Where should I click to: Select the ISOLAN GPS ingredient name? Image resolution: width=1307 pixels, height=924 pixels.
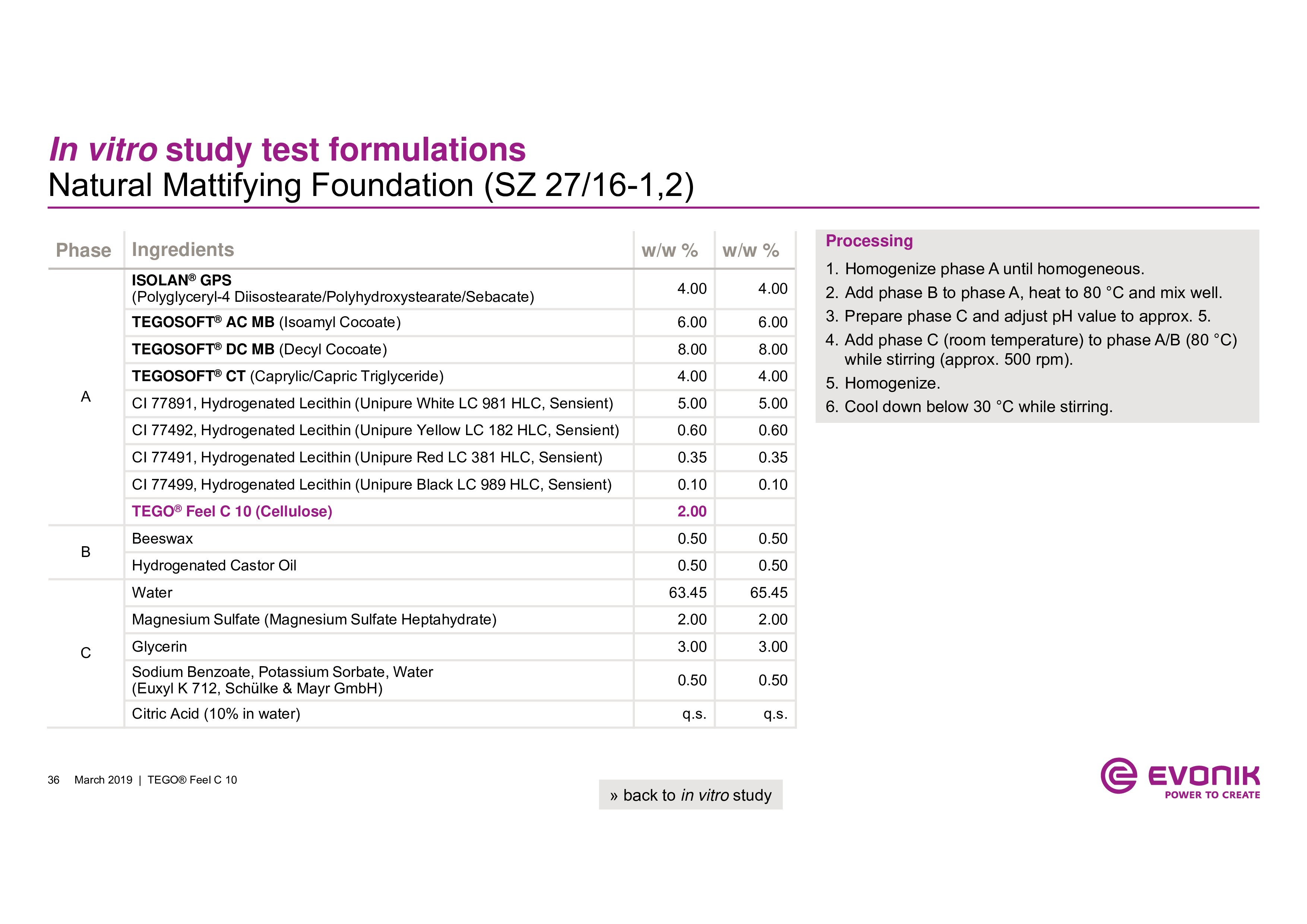point(181,280)
